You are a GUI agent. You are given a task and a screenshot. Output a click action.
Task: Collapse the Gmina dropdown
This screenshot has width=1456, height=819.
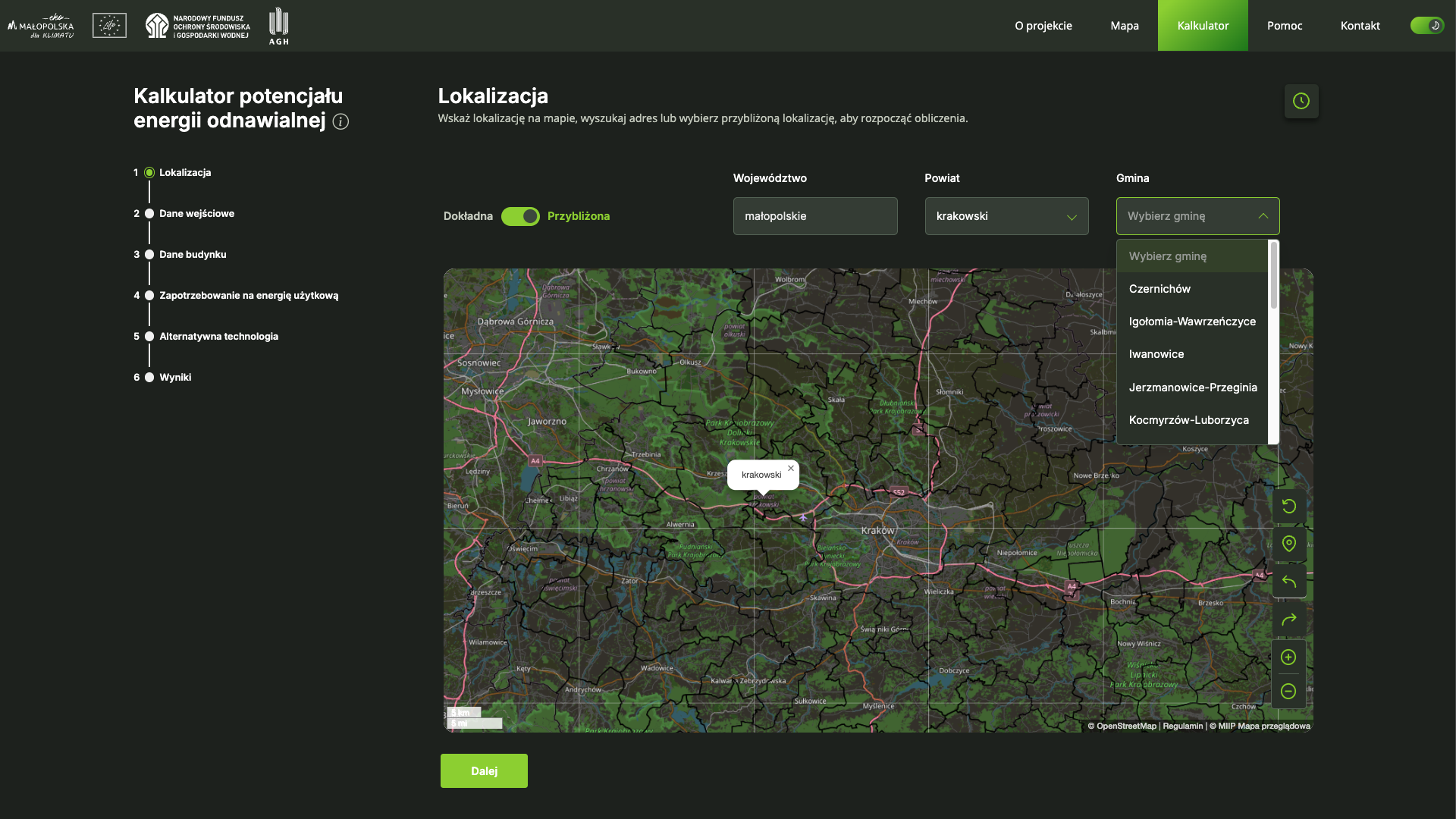1197,216
